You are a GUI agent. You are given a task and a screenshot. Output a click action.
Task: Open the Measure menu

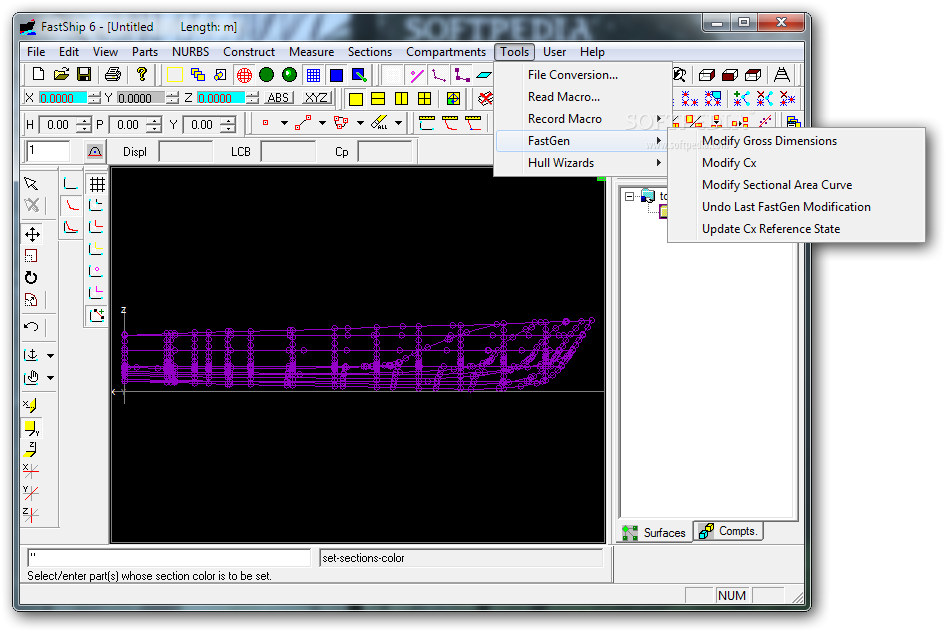(311, 52)
